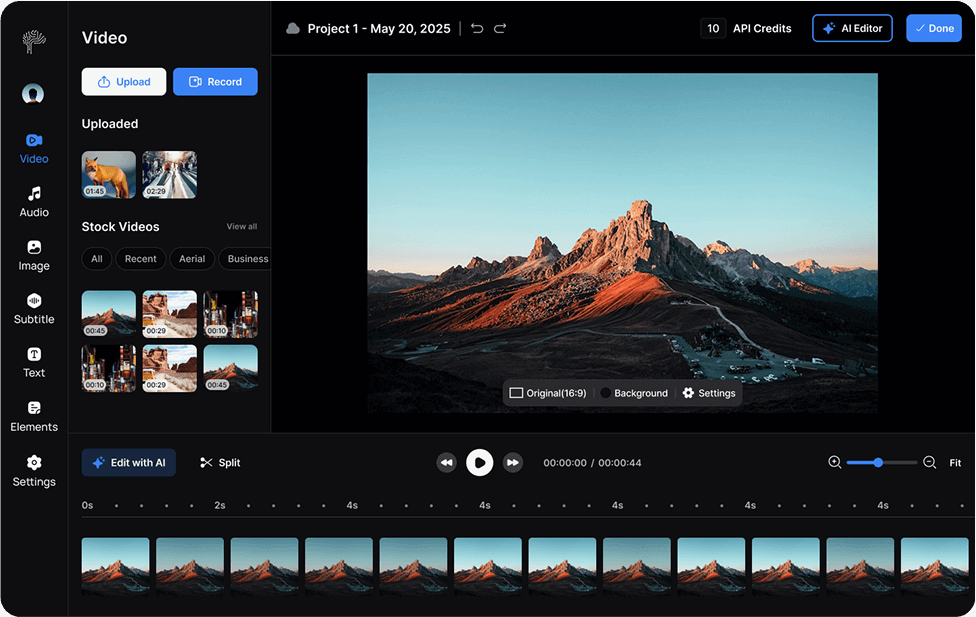The image size is (976, 617).
Task: Select the Recent stock video filter
Action: 140,258
